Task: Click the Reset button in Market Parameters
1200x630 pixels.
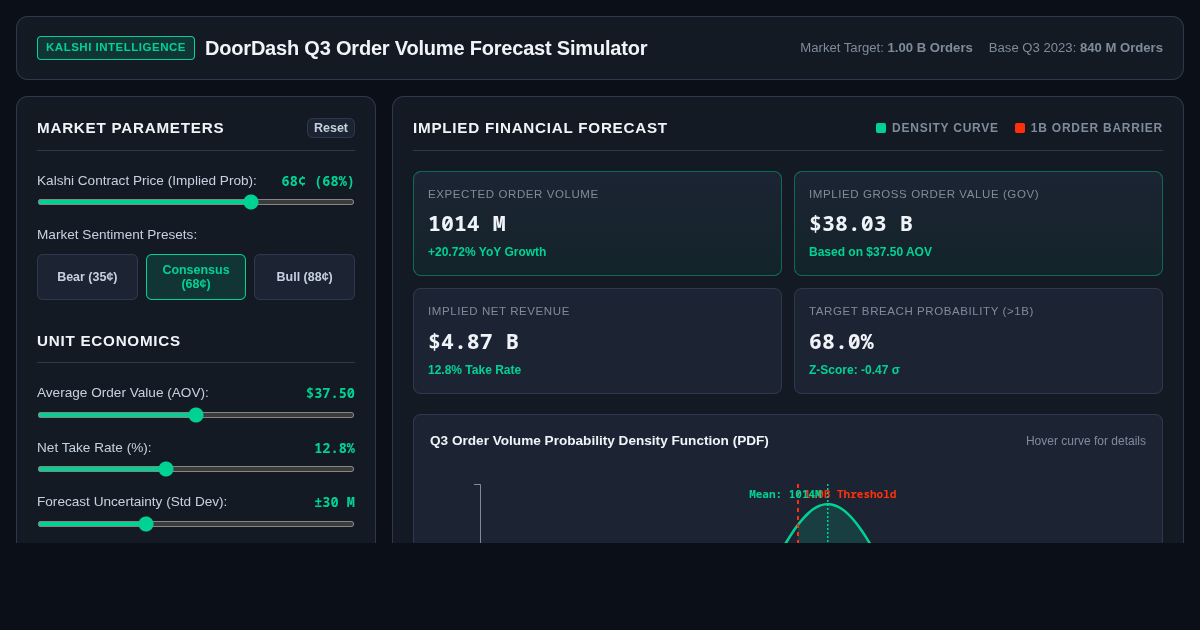Action: (x=331, y=128)
